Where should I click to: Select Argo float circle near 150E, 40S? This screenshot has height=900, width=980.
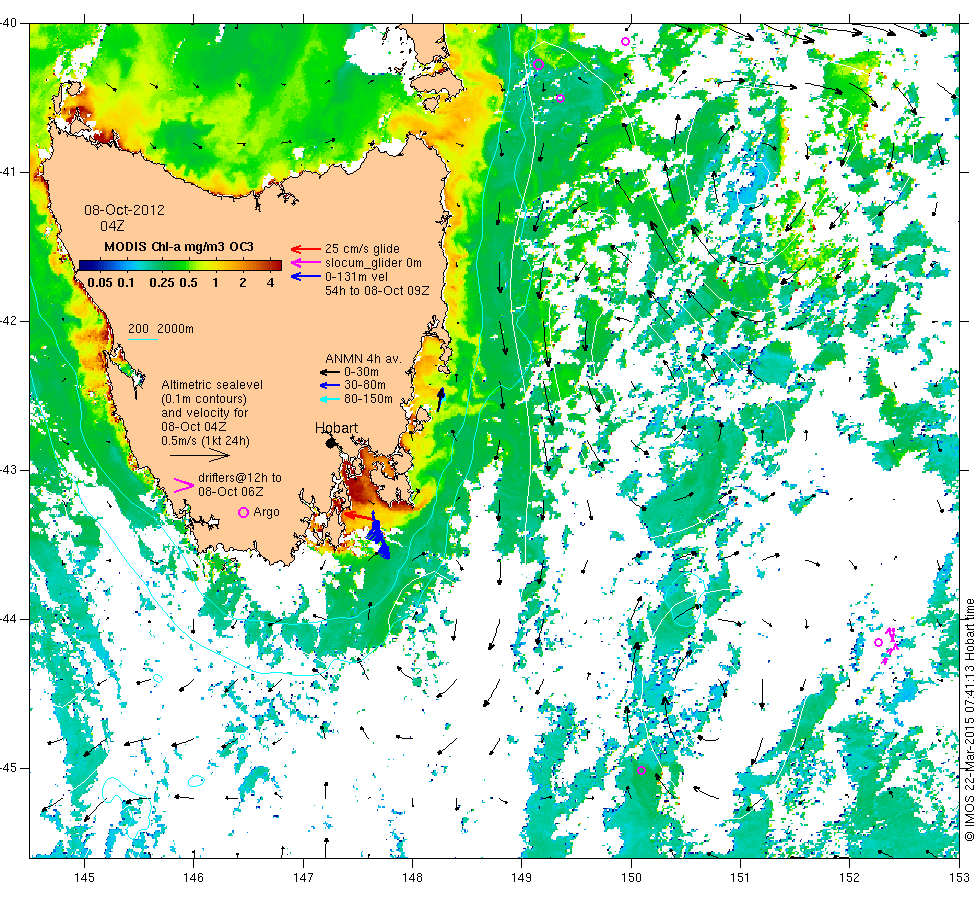(x=625, y=42)
